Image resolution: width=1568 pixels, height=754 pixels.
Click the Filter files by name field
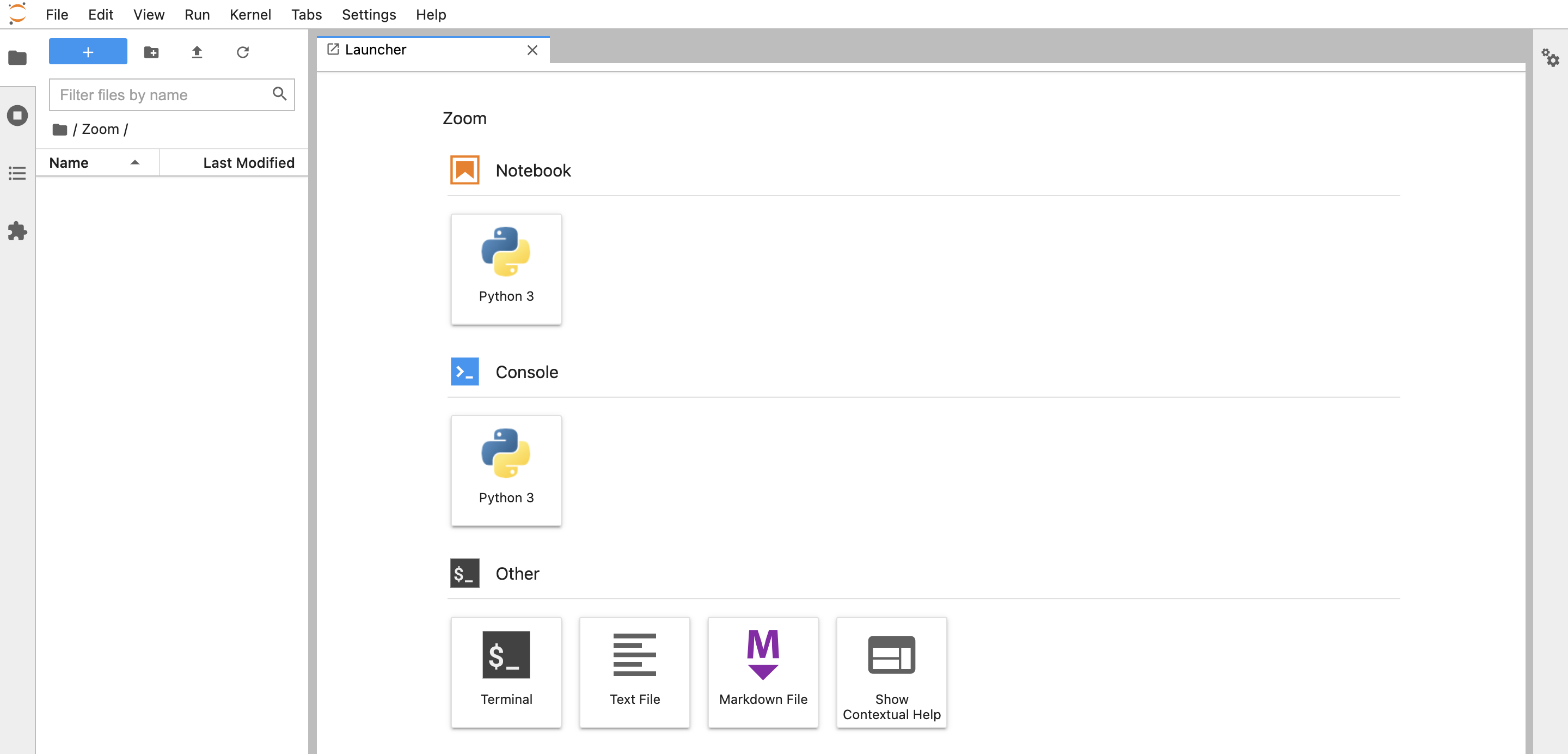point(161,94)
